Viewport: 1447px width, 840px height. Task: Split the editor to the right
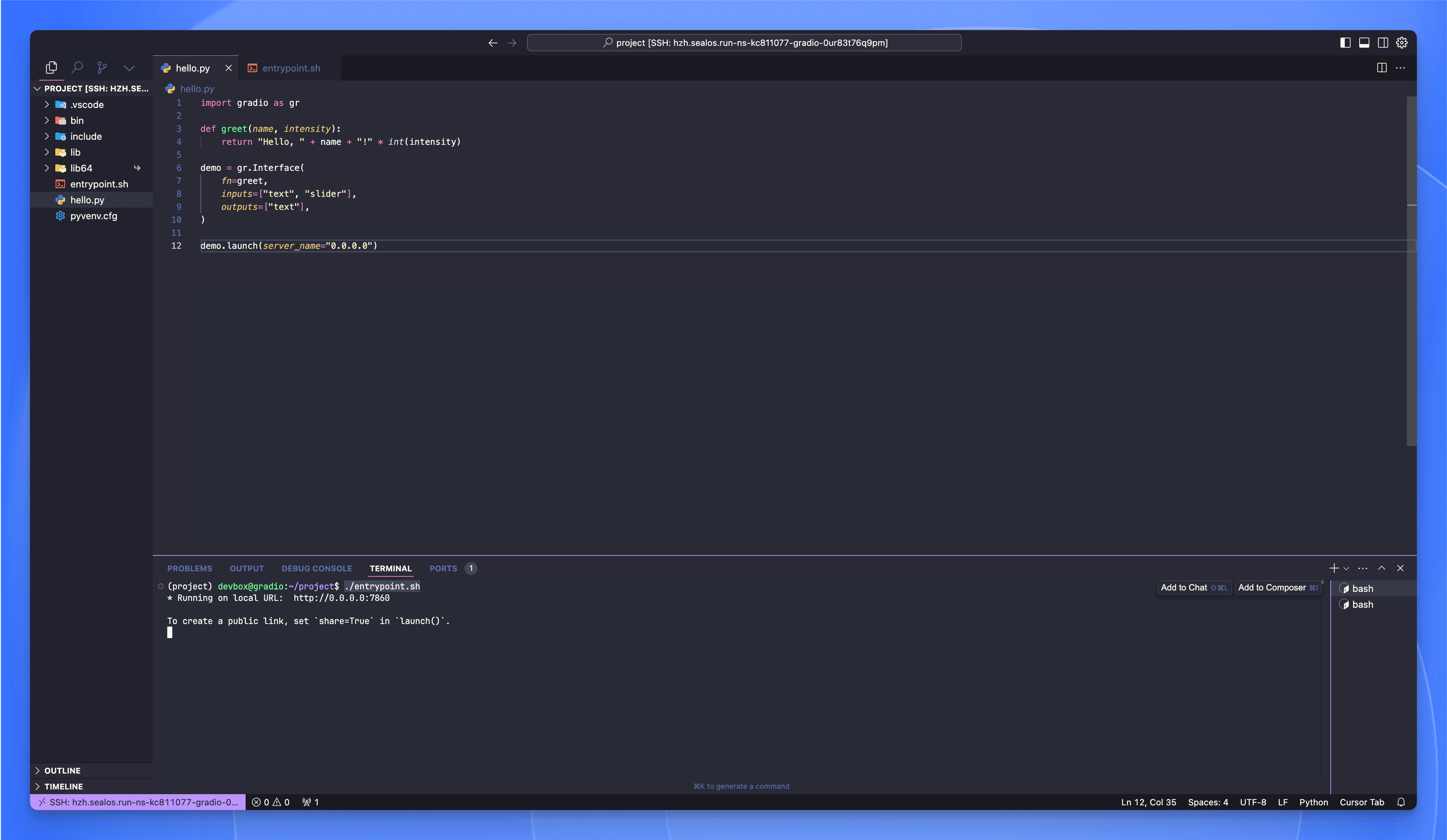pos(1382,68)
